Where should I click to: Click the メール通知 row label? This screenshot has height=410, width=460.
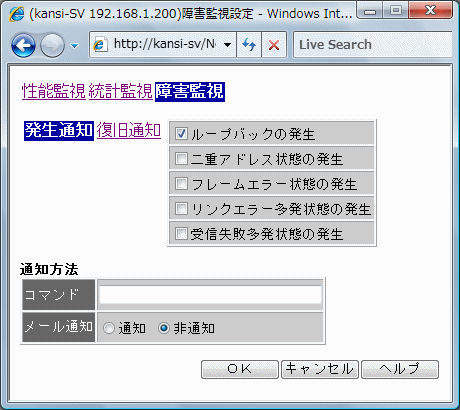tap(59, 327)
